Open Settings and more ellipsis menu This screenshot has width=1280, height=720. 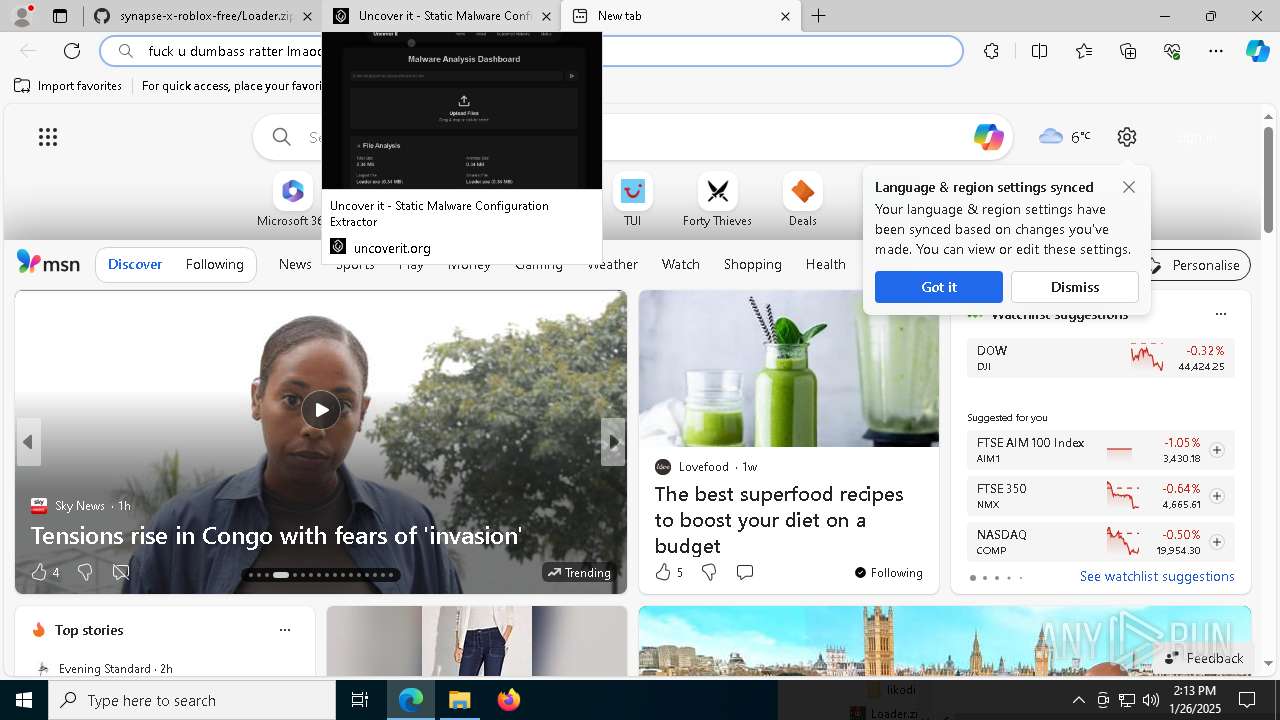1216,51
